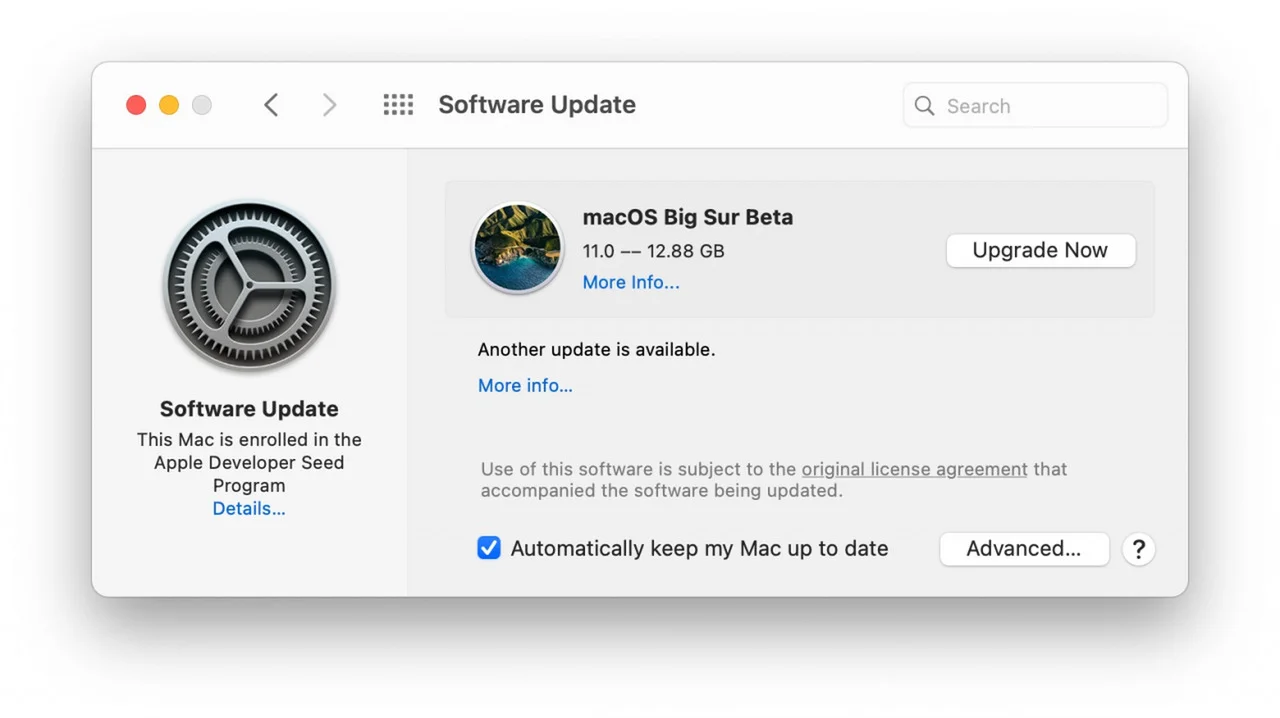The height and width of the screenshot is (718, 1280).
Task: Click More info... below Another update is available
Action: coord(525,386)
